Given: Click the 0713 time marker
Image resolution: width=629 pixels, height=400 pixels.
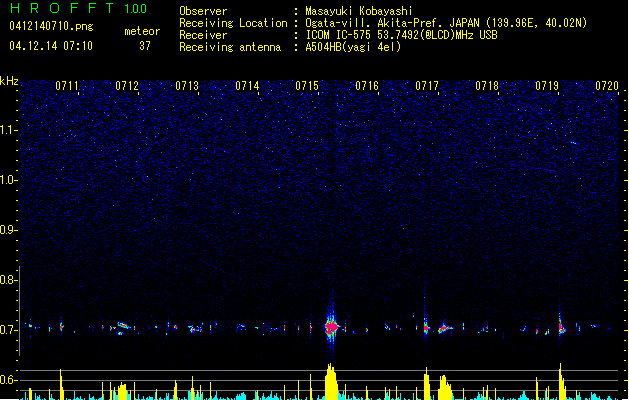Looking at the screenshot, I should (187, 86).
